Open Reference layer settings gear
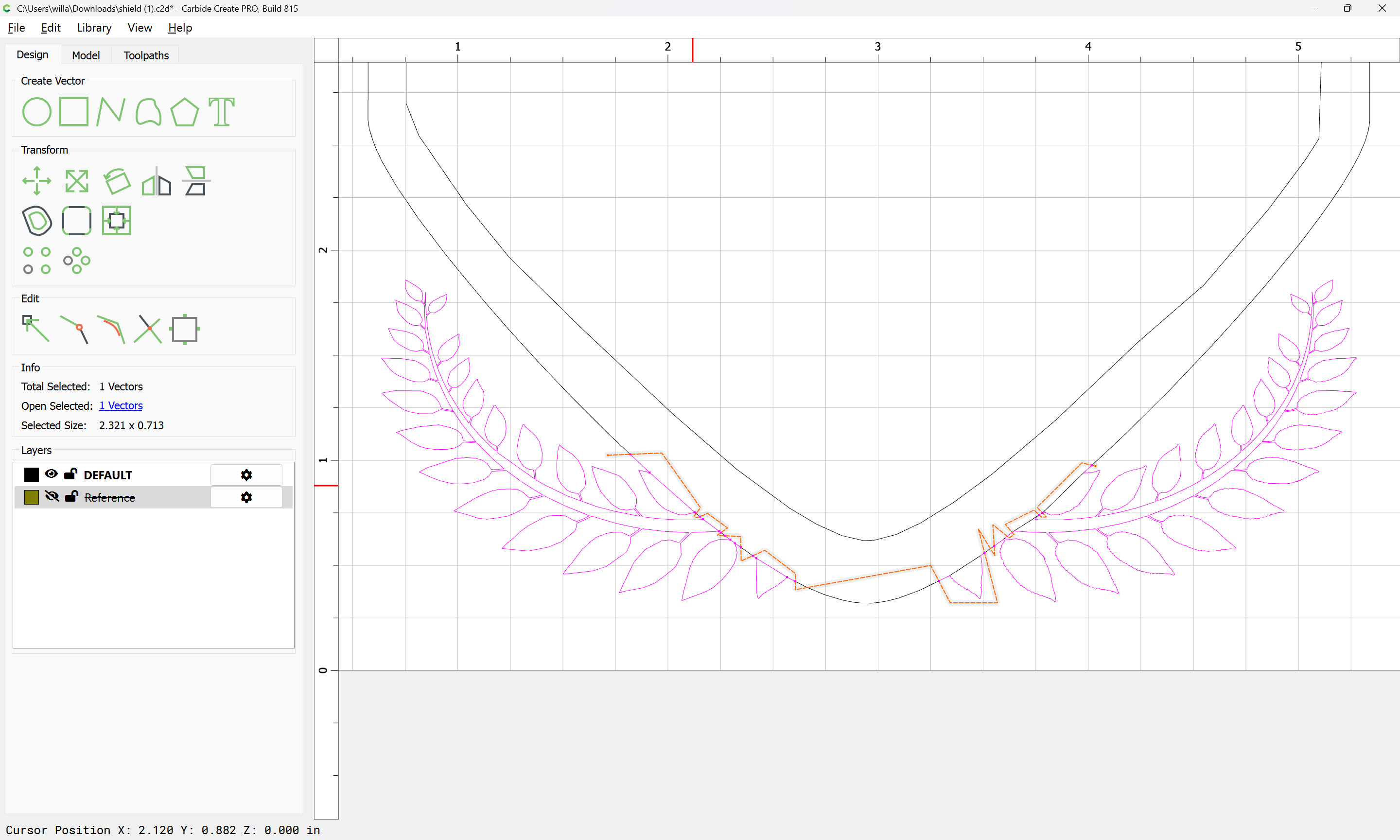 tap(246, 497)
